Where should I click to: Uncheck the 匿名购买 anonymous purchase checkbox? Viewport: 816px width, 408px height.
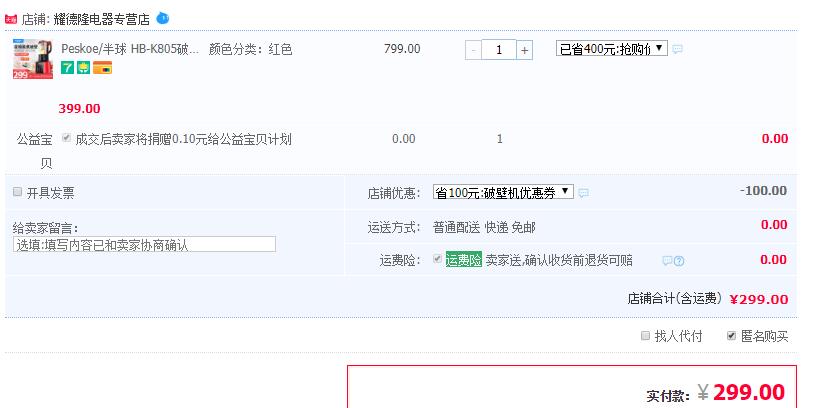click(x=731, y=336)
